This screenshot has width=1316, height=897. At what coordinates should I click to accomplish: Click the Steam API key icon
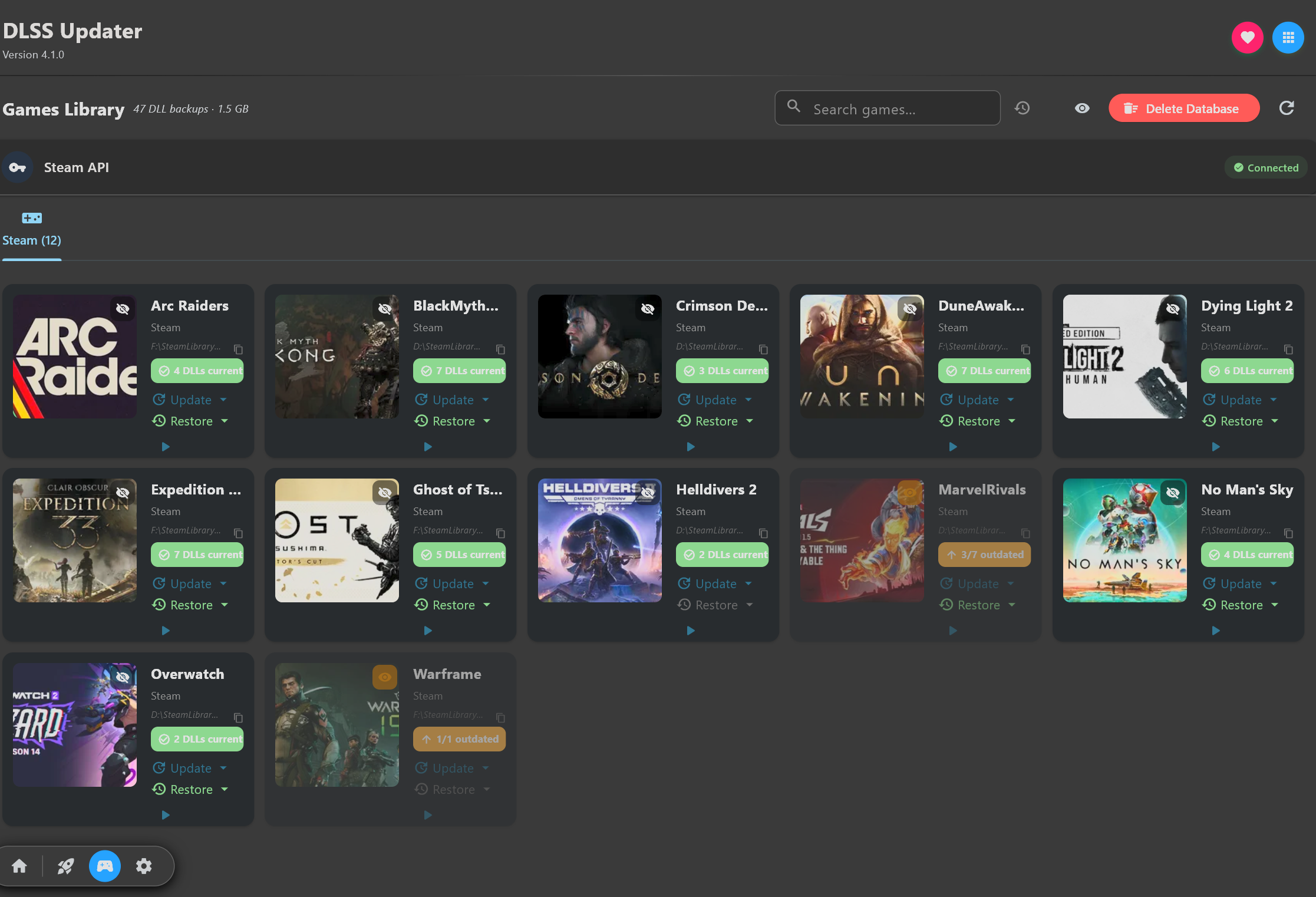coord(17,167)
